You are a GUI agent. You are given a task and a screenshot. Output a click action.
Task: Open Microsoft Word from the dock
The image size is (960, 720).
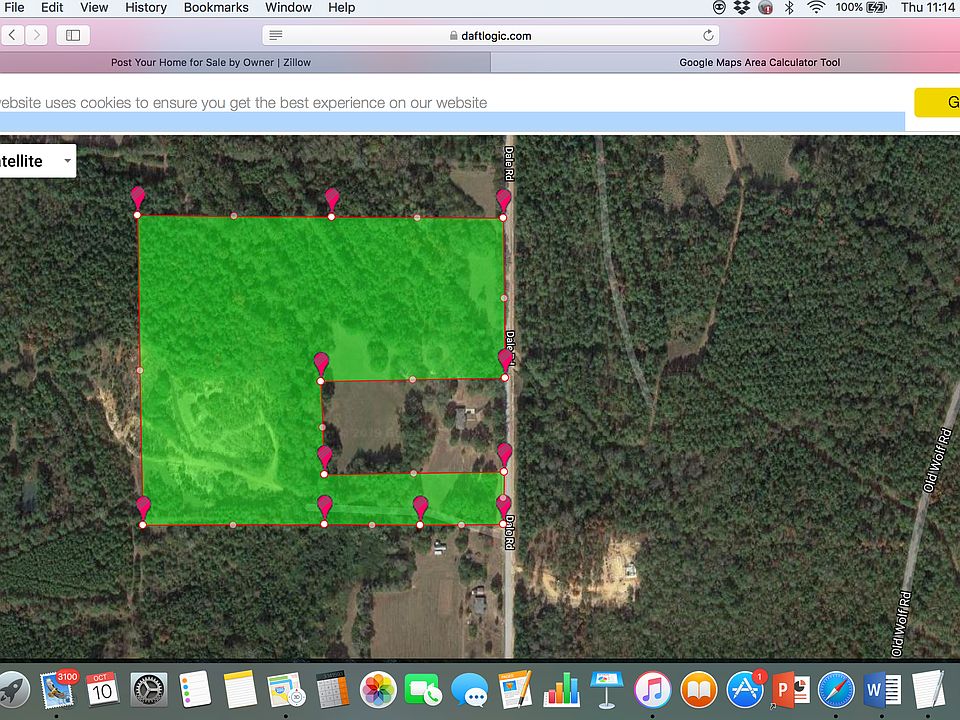point(882,690)
